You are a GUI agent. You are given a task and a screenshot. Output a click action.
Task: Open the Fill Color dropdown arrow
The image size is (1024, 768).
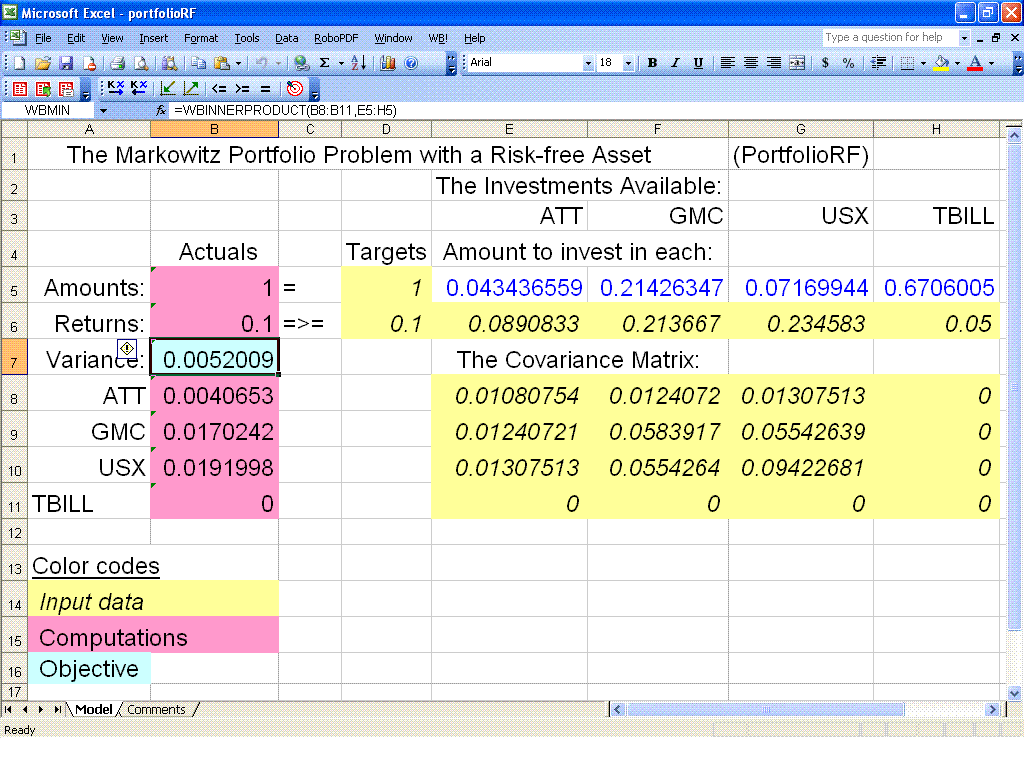click(957, 63)
